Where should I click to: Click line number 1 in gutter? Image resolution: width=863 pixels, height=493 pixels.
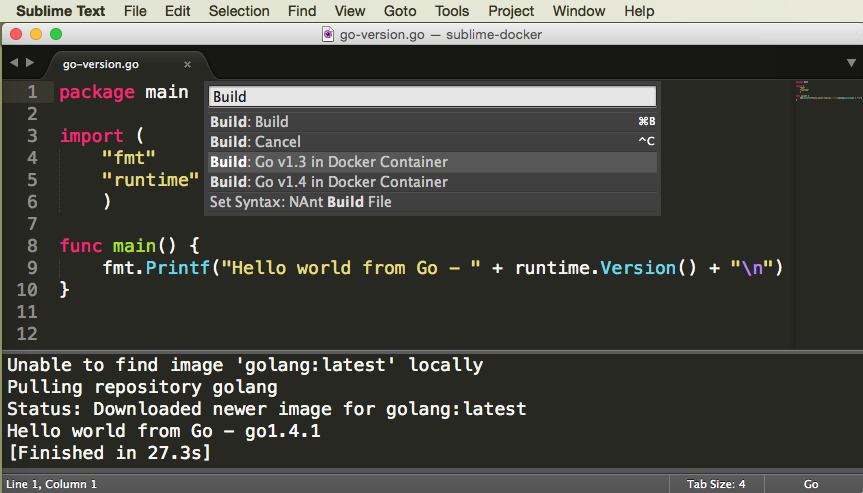click(32, 92)
